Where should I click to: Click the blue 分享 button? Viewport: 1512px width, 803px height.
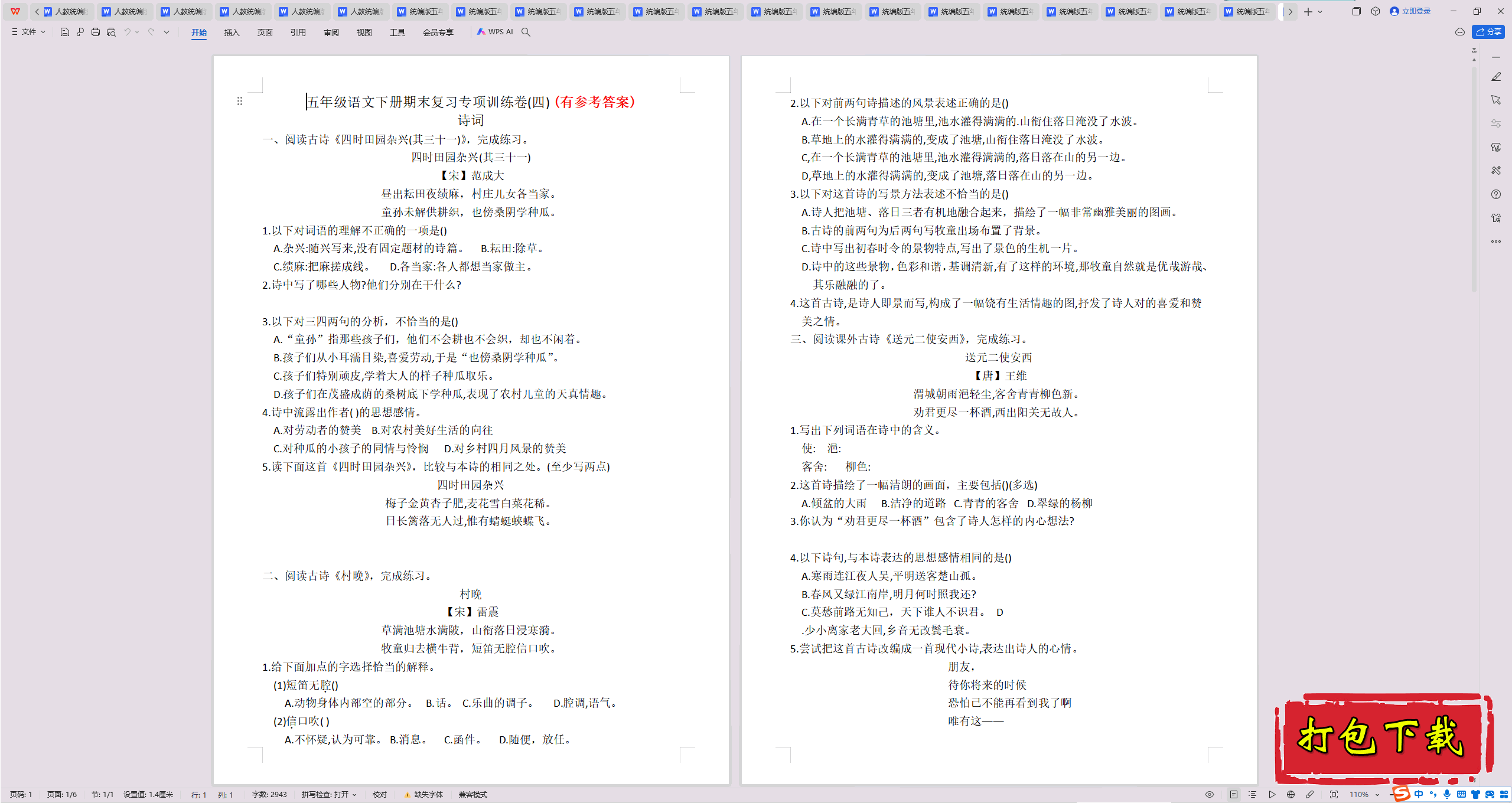1488,32
